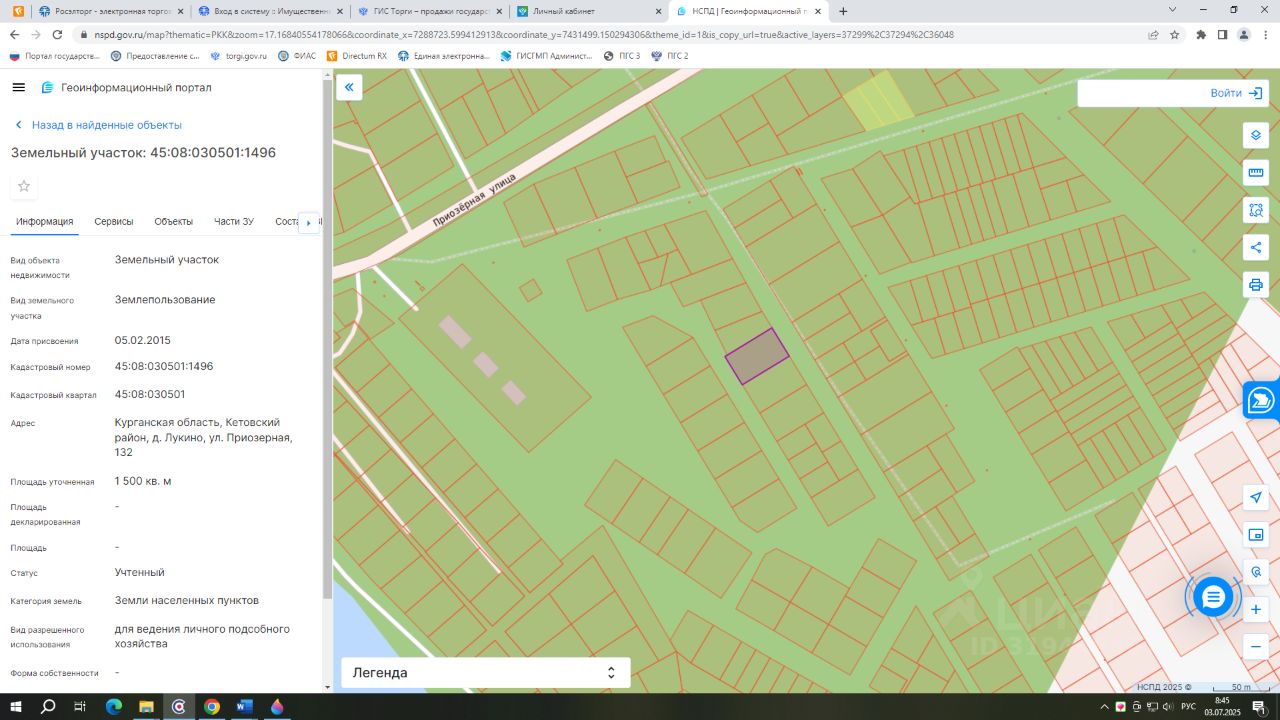The image size is (1280, 720).
Task: Open the Windows Start menu
Action: point(16,706)
